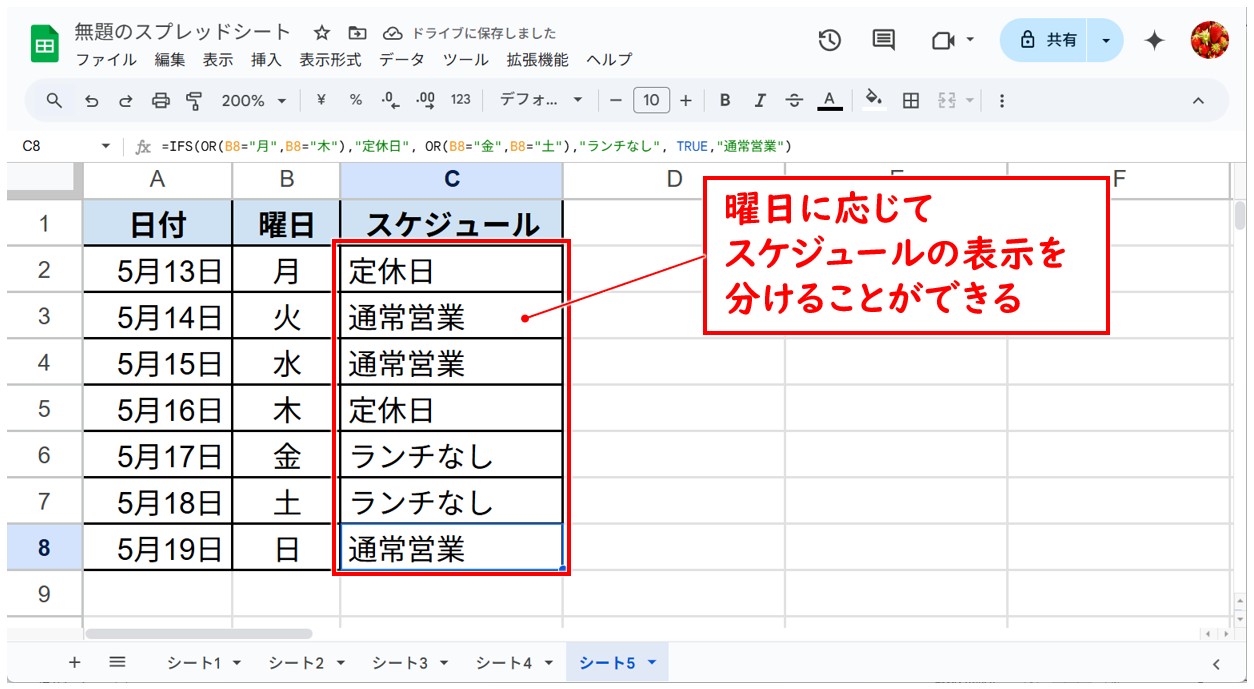Switch to the シート4 tab
Image resolution: width=1254 pixels, height=689 pixels.
tap(503, 662)
